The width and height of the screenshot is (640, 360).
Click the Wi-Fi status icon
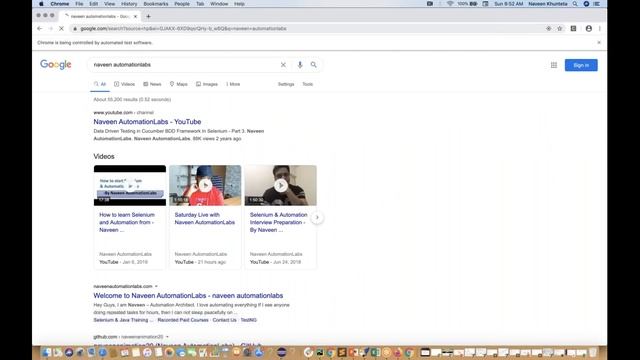[450, 4]
